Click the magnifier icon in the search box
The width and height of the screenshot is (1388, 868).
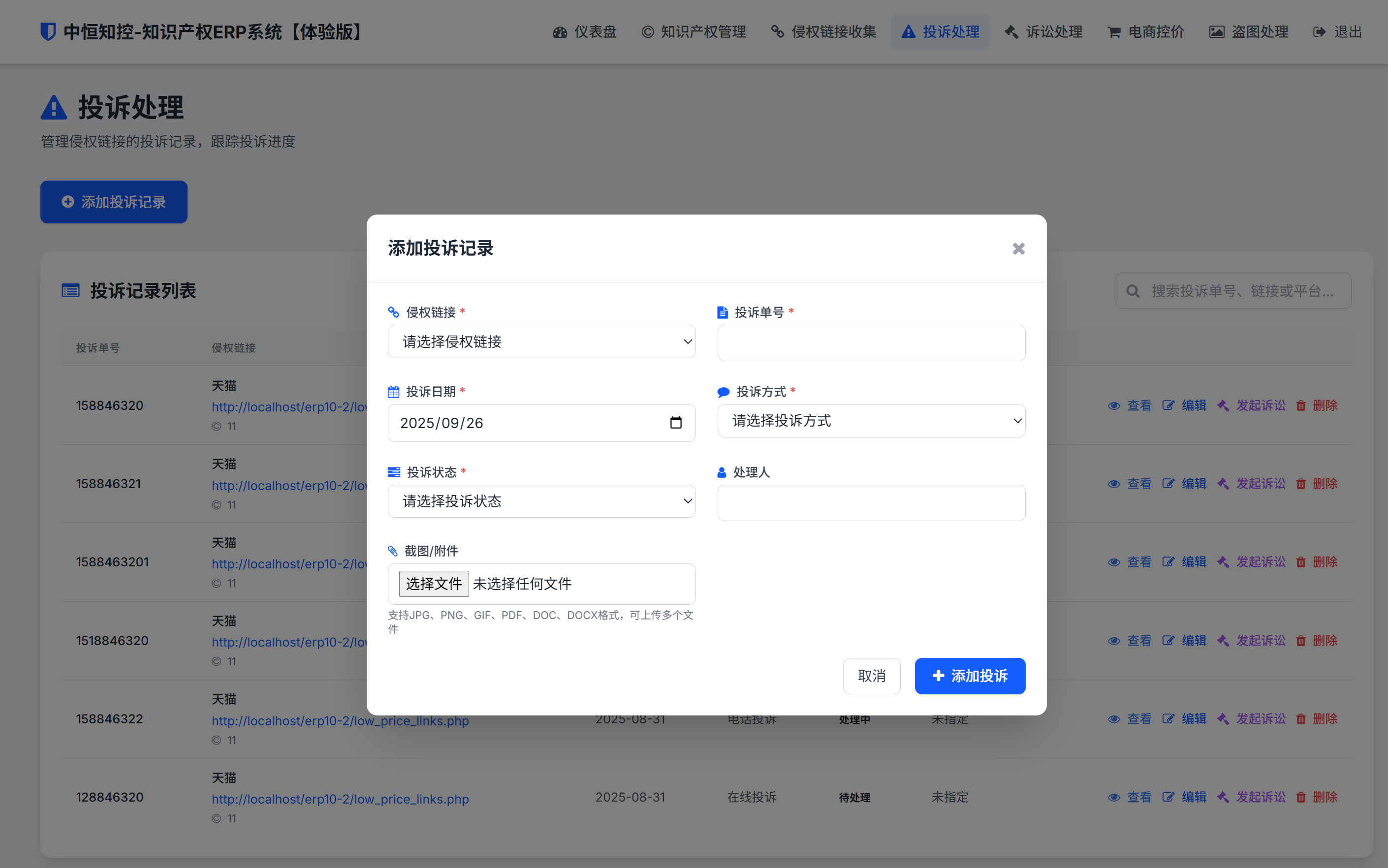[x=1133, y=290]
